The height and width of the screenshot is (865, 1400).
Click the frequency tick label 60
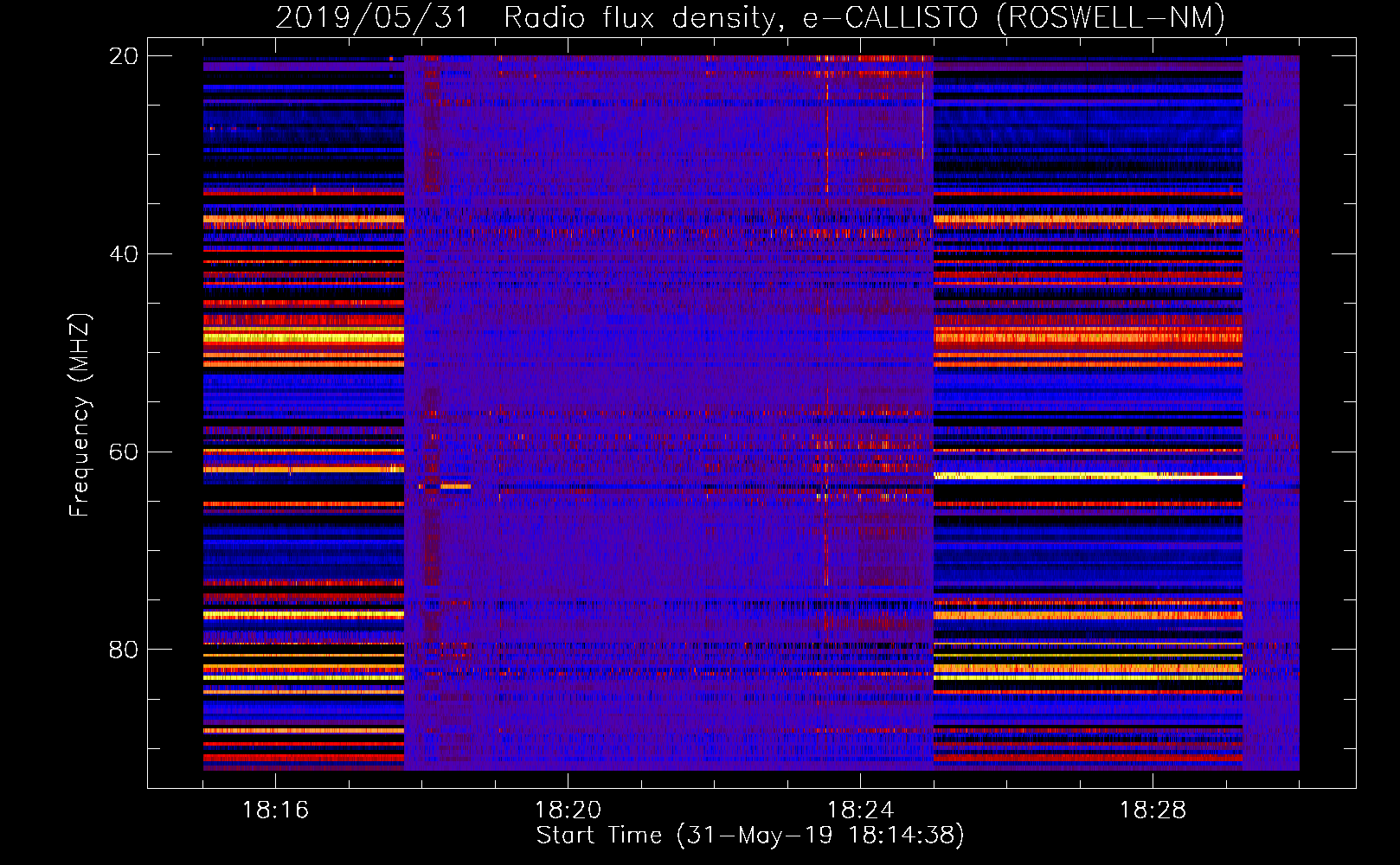tap(124, 452)
